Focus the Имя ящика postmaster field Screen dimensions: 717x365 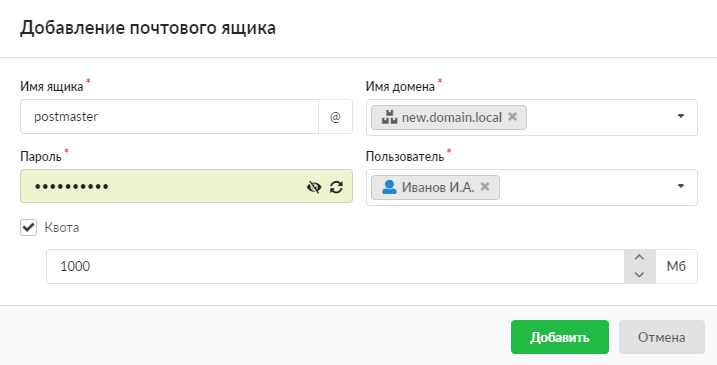(x=169, y=117)
